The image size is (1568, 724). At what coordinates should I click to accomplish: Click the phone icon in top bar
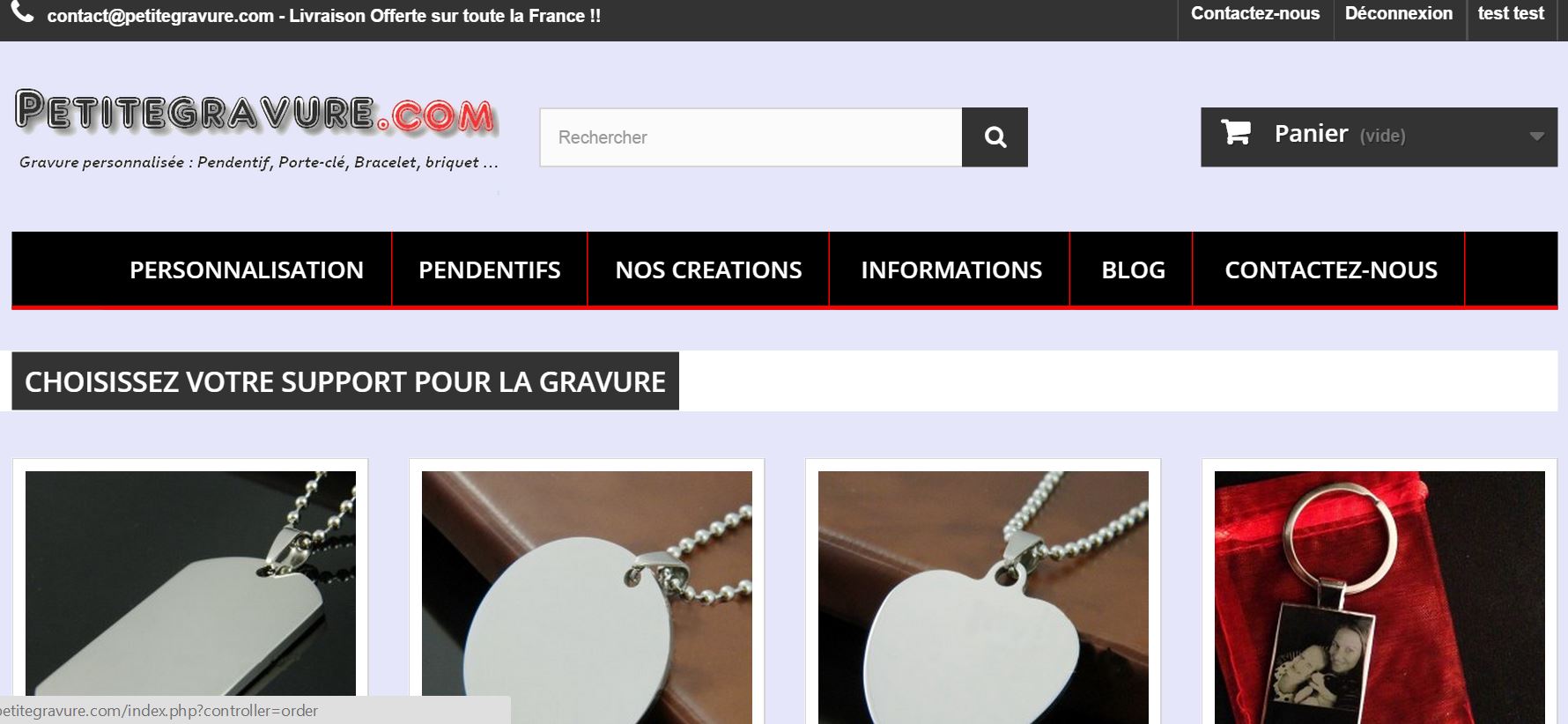pyautogui.click(x=22, y=12)
